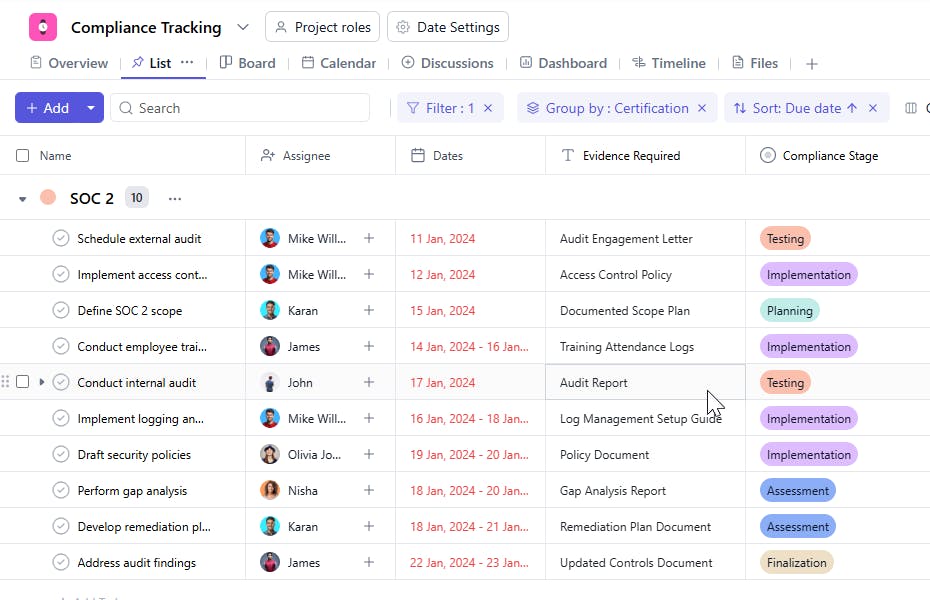The width and height of the screenshot is (930, 600).
Task: Tick the select-all checkbox beside Name header
Action: 23,155
